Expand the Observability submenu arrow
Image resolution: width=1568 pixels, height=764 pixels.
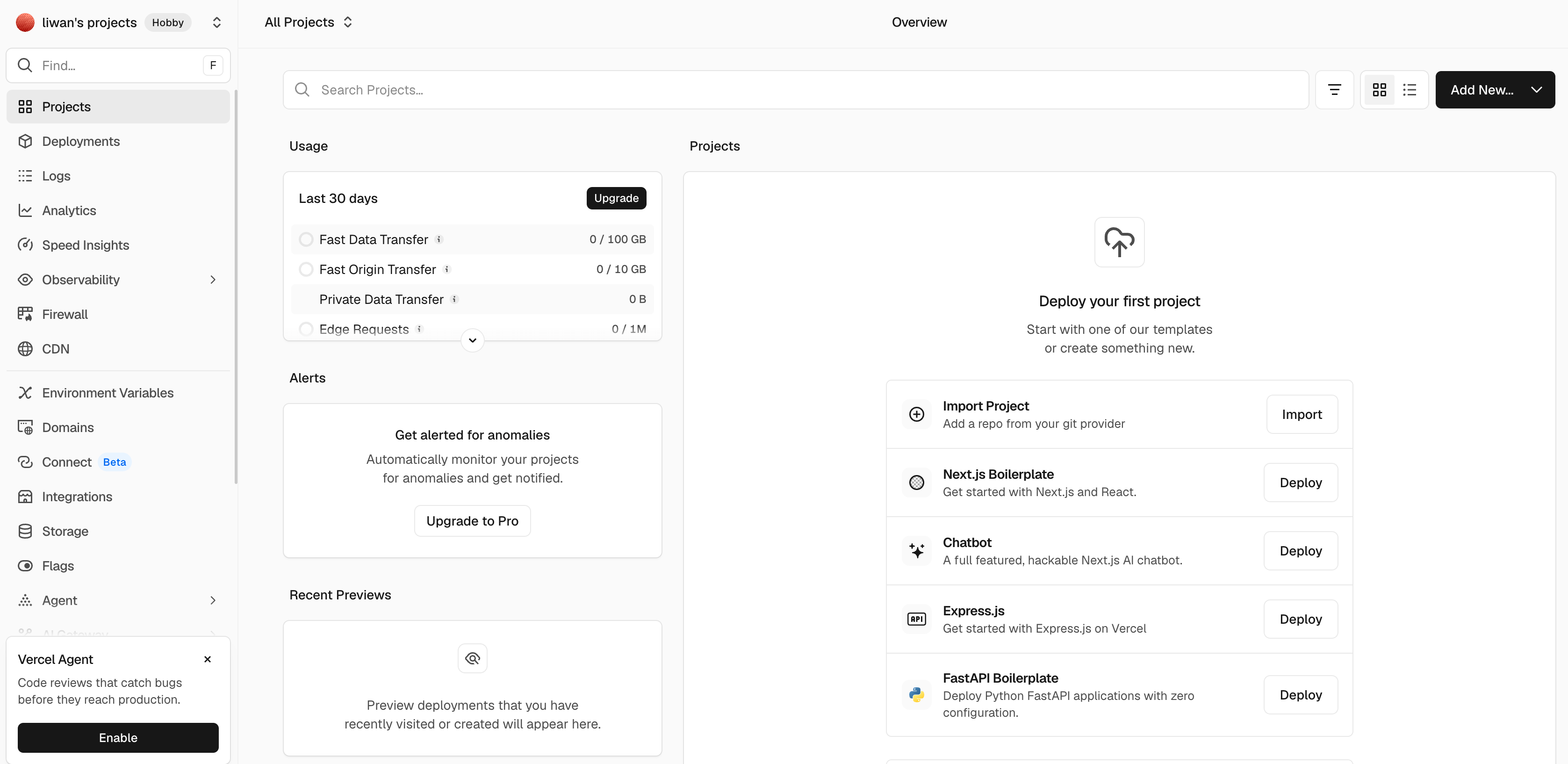tap(213, 280)
